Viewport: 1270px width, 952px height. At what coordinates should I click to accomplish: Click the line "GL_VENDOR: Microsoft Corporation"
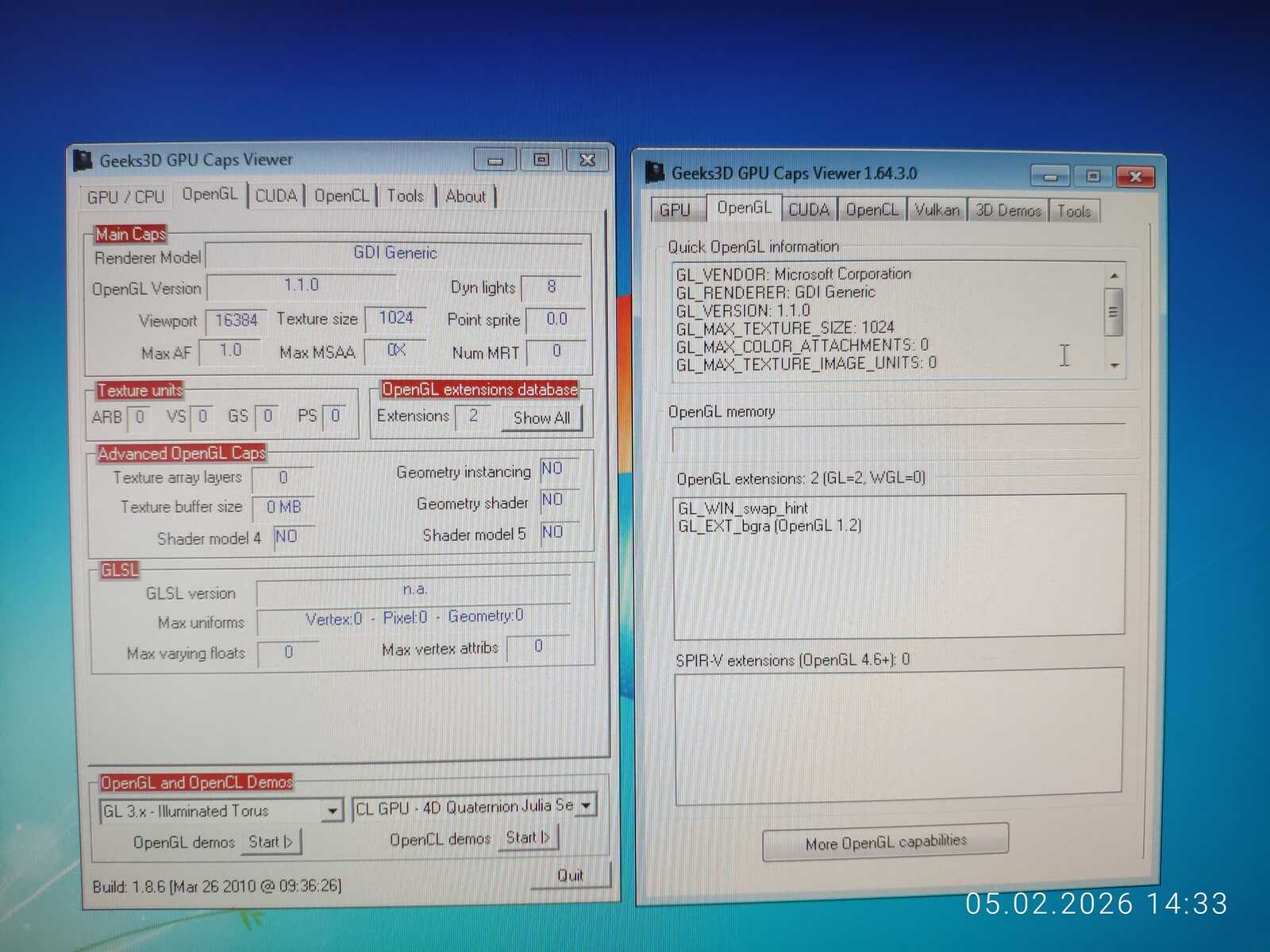794,274
